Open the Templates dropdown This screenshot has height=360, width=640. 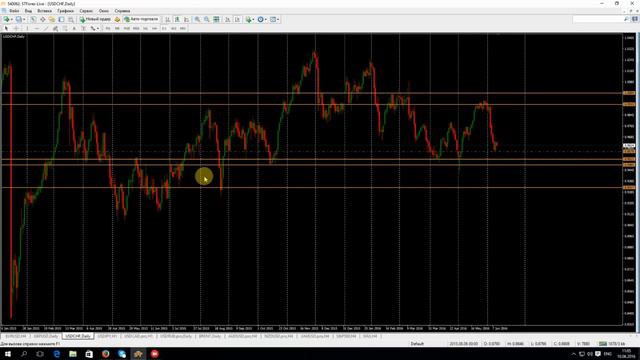(274, 19)
